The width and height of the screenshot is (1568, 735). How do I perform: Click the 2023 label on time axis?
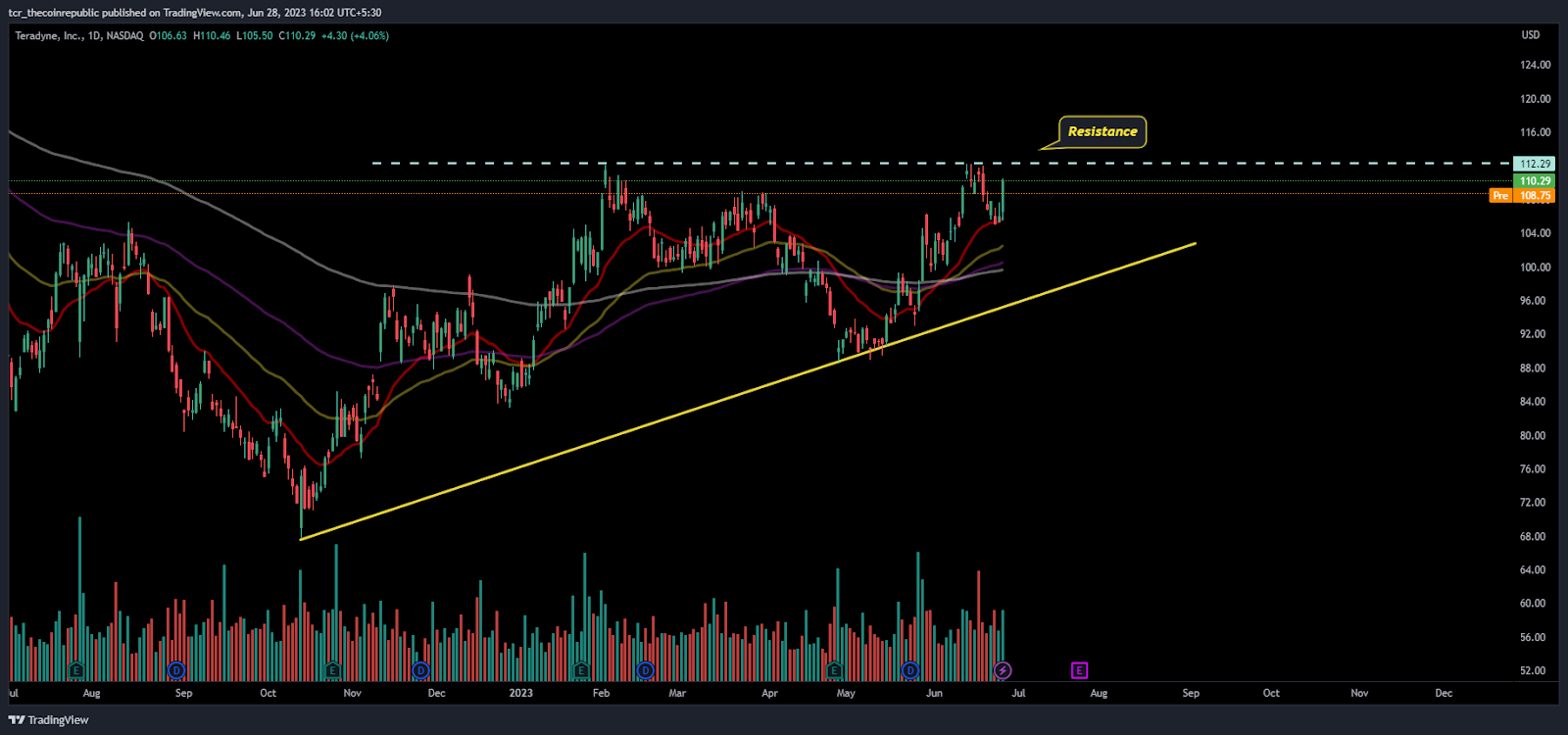click(521, 693)
